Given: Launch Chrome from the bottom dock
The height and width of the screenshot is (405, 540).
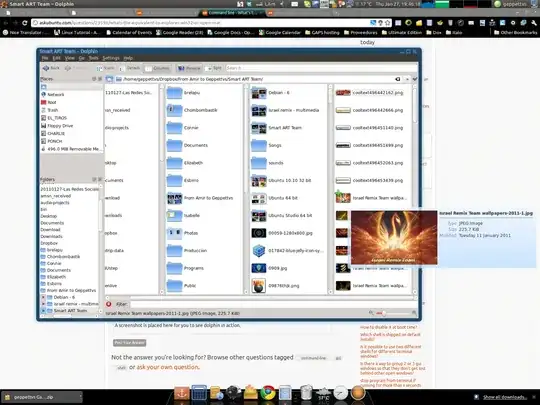Looking at the screenshot, I should click(268, 393).
